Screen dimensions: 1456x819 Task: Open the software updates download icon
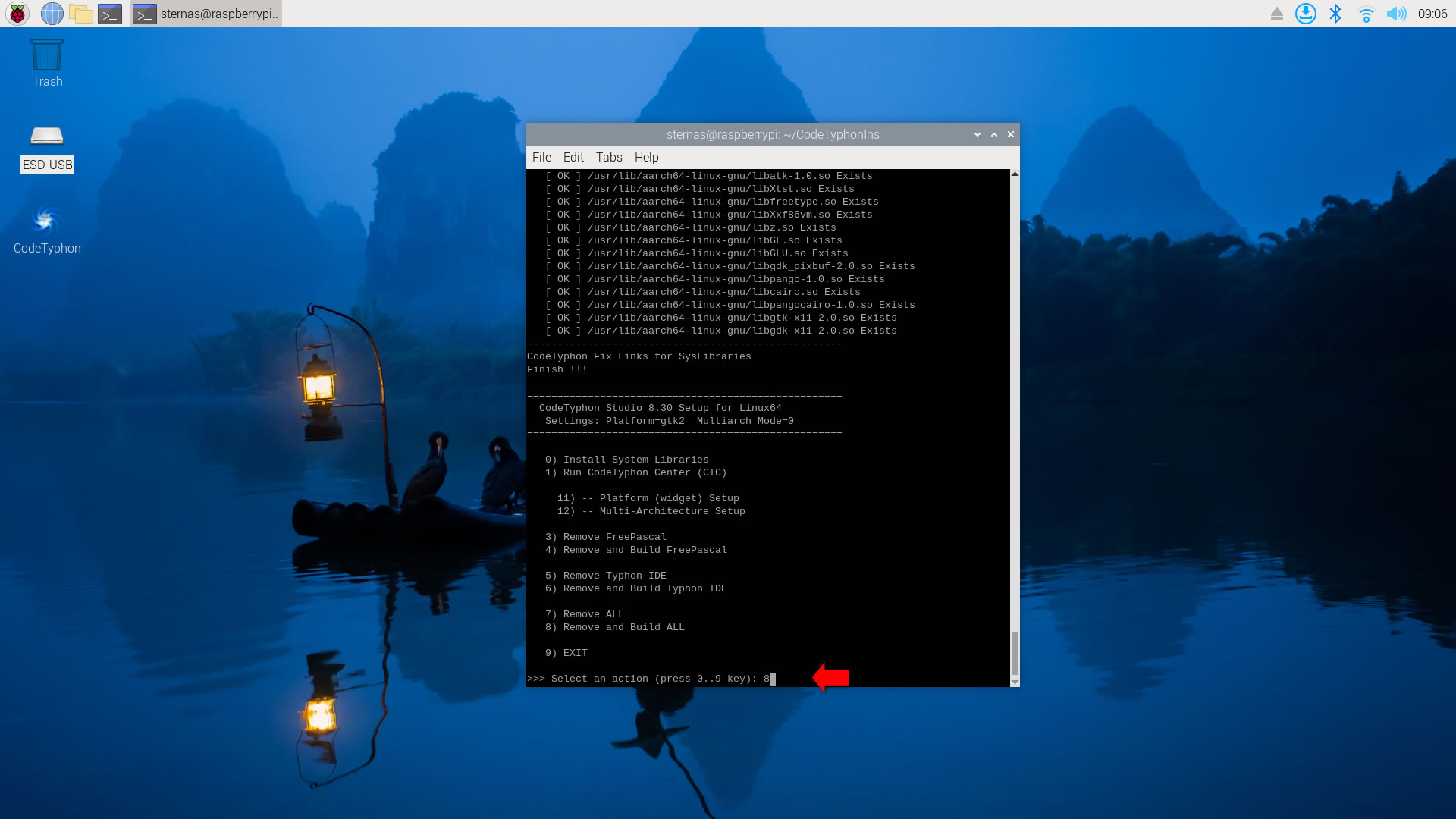(x=1305, y=14)
